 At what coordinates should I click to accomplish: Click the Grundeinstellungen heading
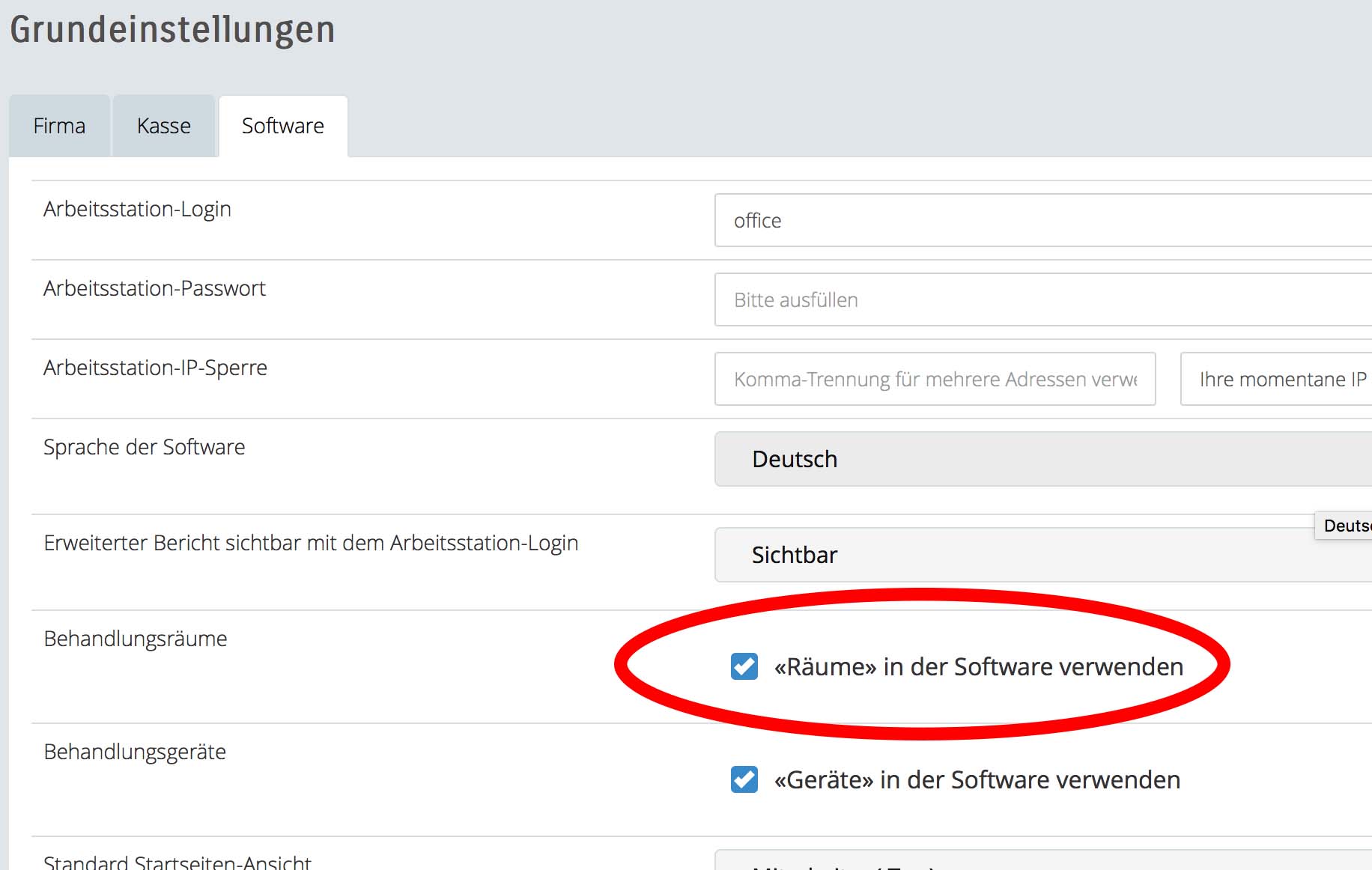click(x=172, y=31)
